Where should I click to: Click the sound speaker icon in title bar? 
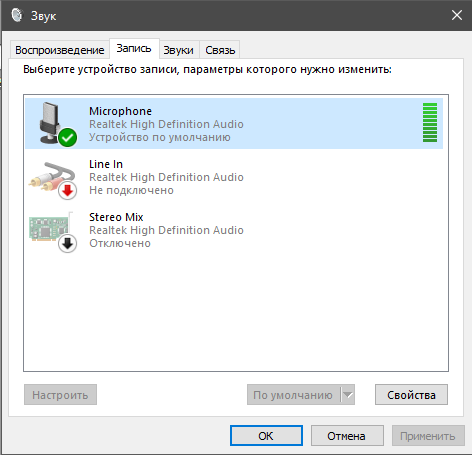pos(16,15)
